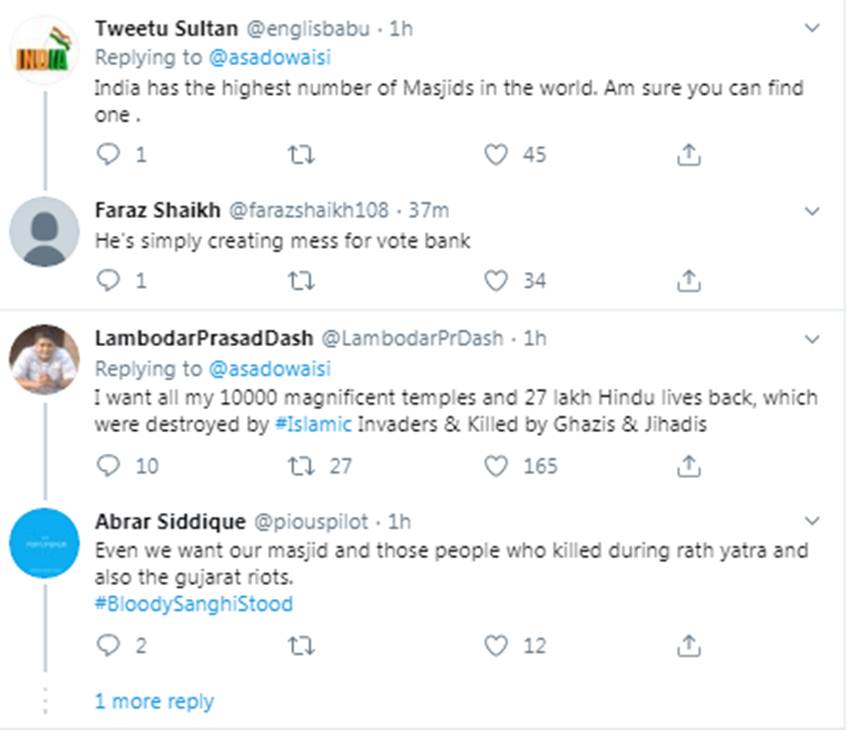Screen dimensions: 850x730
Task: Reply to Tweetu Sultan's tweet
Action: coord(108,154)
